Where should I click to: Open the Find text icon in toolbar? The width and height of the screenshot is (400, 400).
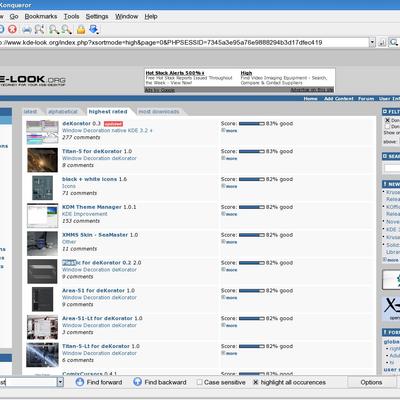pos(39,29)
